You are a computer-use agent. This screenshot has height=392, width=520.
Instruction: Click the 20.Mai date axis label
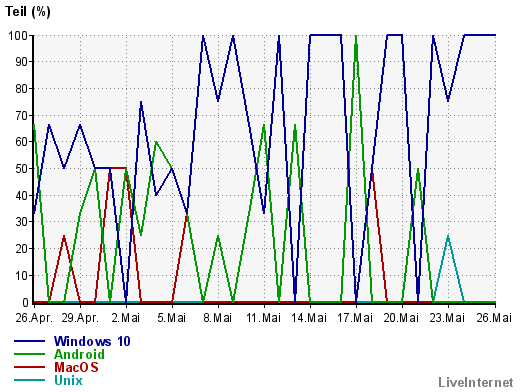[401, 318]
